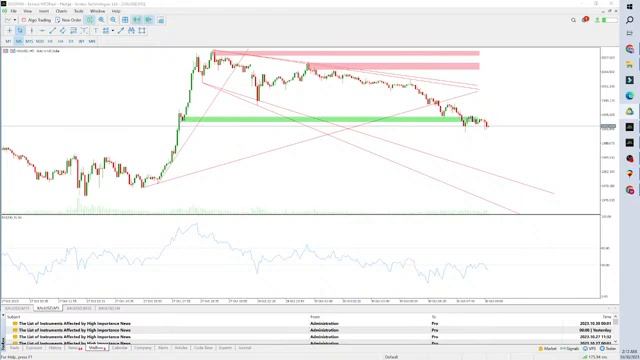
Task: Switch chart to H1 timeframe
Action: [x=50, y=41]
